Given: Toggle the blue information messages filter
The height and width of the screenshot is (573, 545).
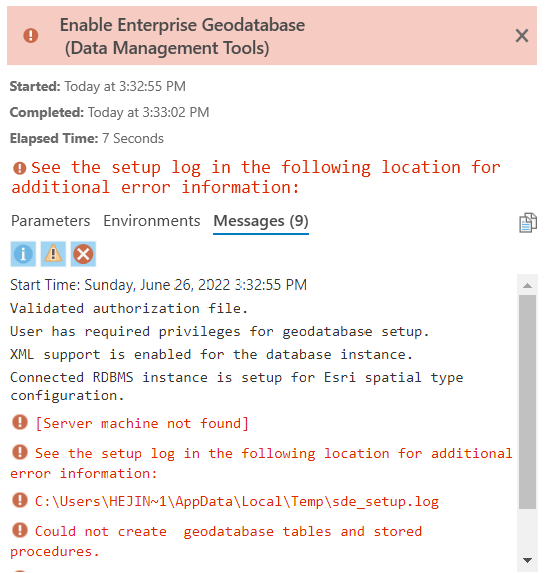Looking at the screenshot, I should 23,254.
